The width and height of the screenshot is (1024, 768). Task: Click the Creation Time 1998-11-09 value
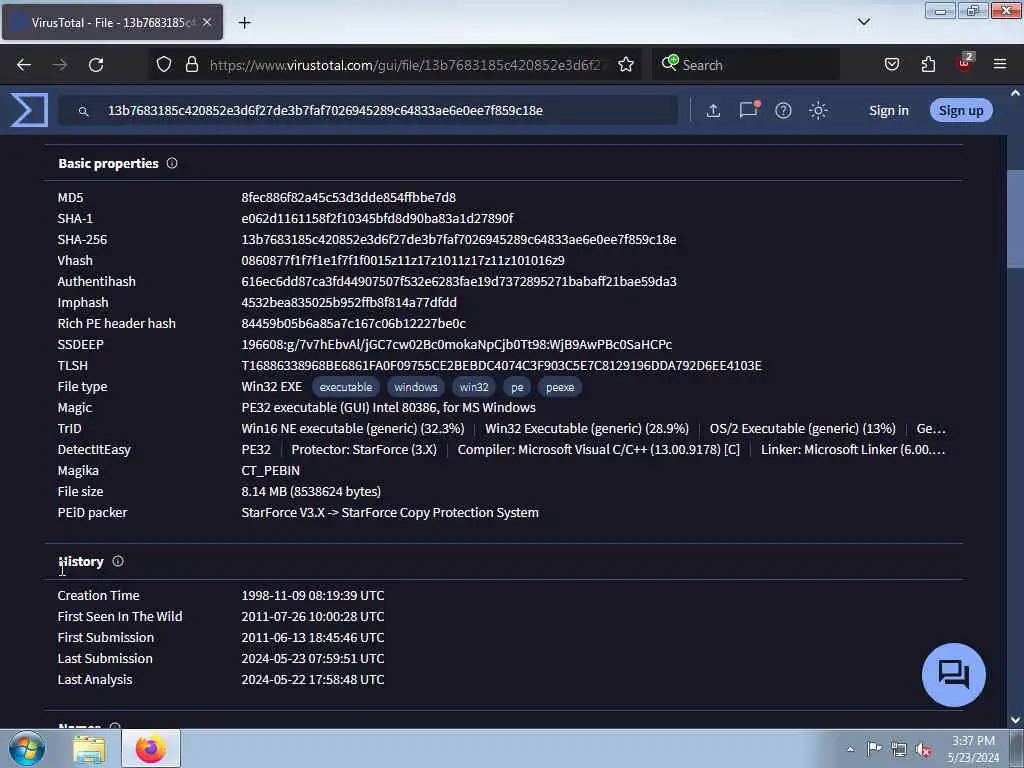[312, 596]
